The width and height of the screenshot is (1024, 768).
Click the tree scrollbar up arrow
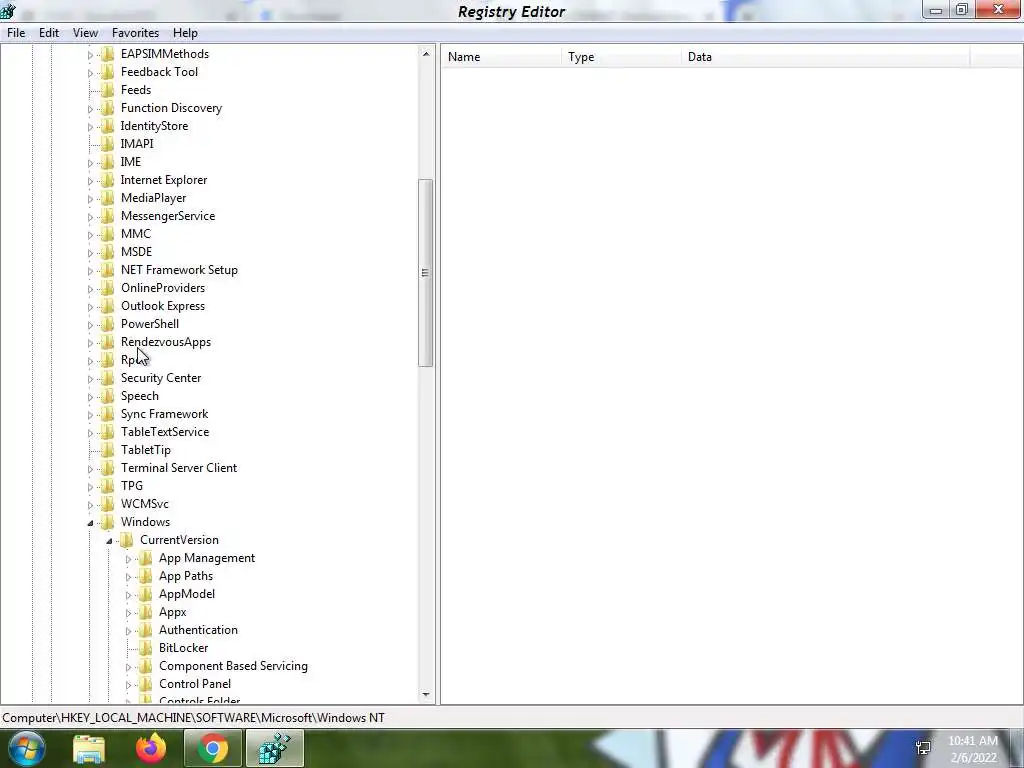[426, 54]
